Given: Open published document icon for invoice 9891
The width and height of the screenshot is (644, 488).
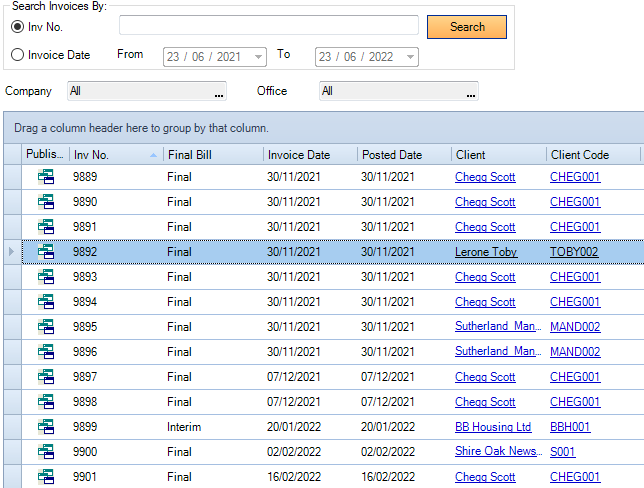Looking at the screenshot, I should tap(46, 227).
